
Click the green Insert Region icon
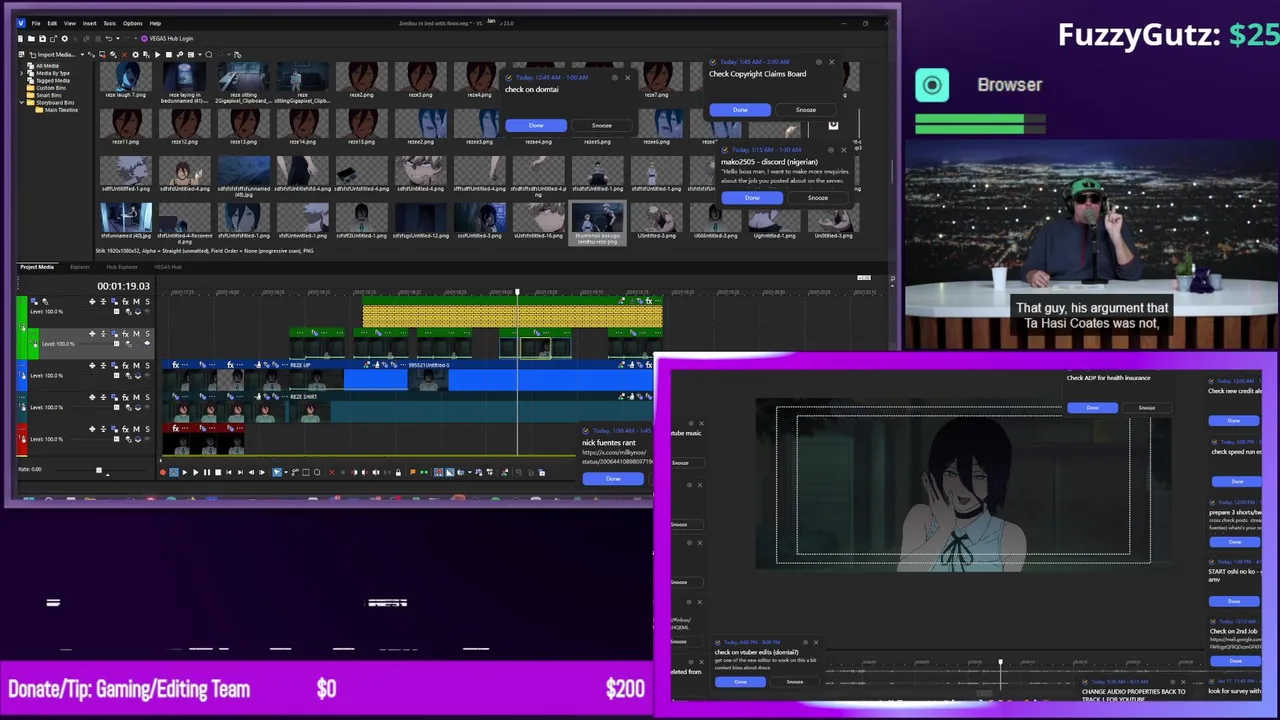point(424,472)
